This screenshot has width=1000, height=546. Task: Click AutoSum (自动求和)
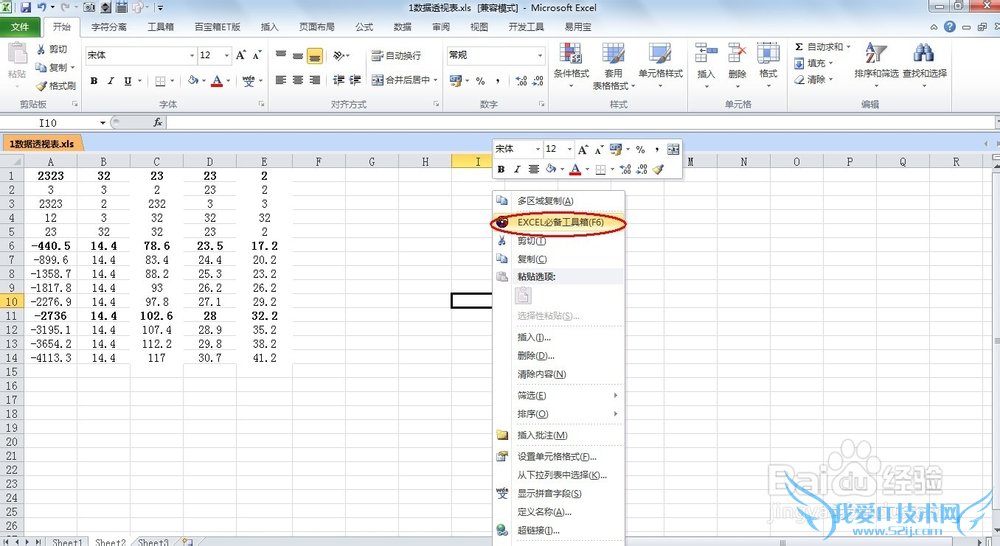tap(822, 47)
